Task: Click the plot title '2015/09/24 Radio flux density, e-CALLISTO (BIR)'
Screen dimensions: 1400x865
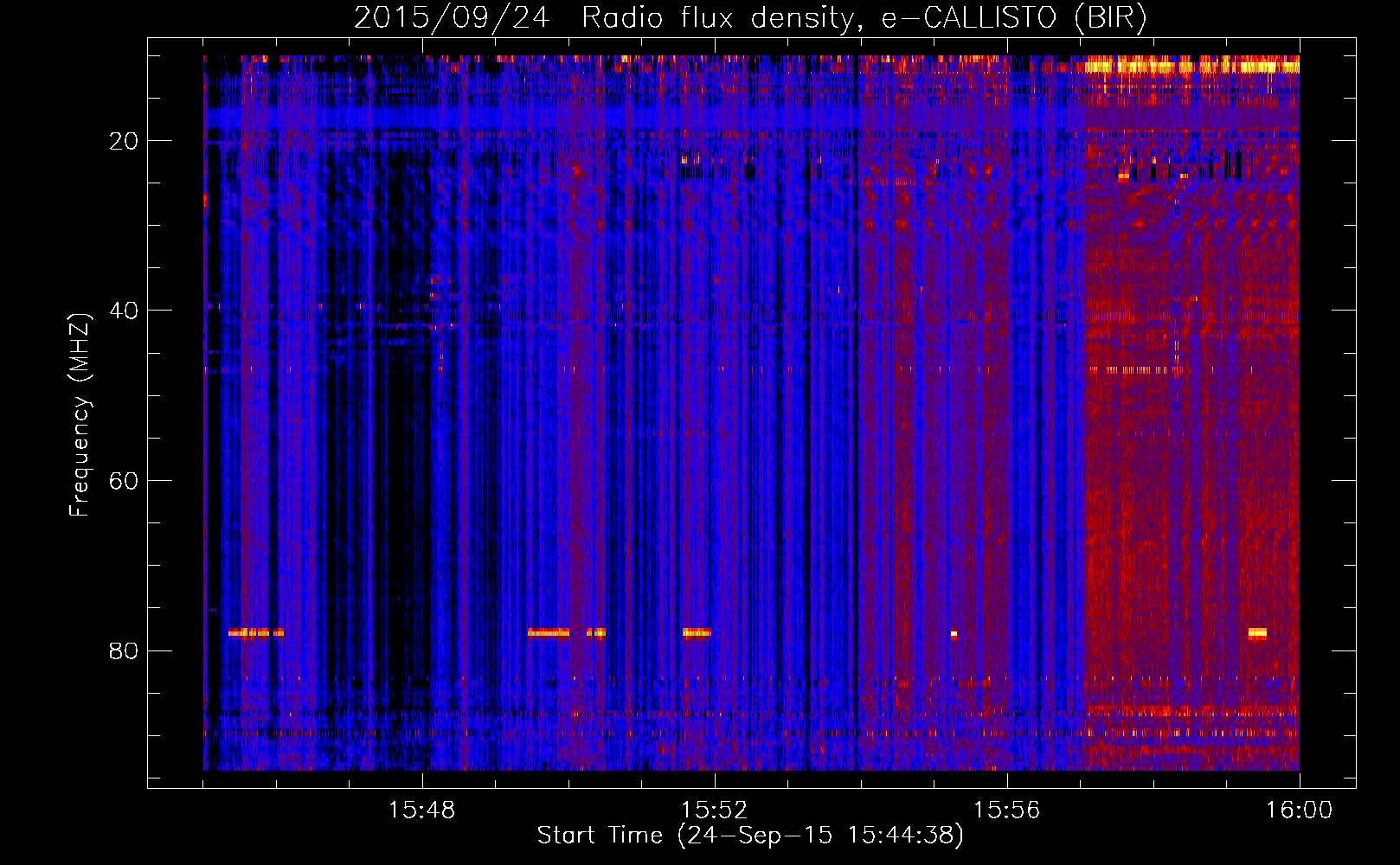Action: pos(750,17)
